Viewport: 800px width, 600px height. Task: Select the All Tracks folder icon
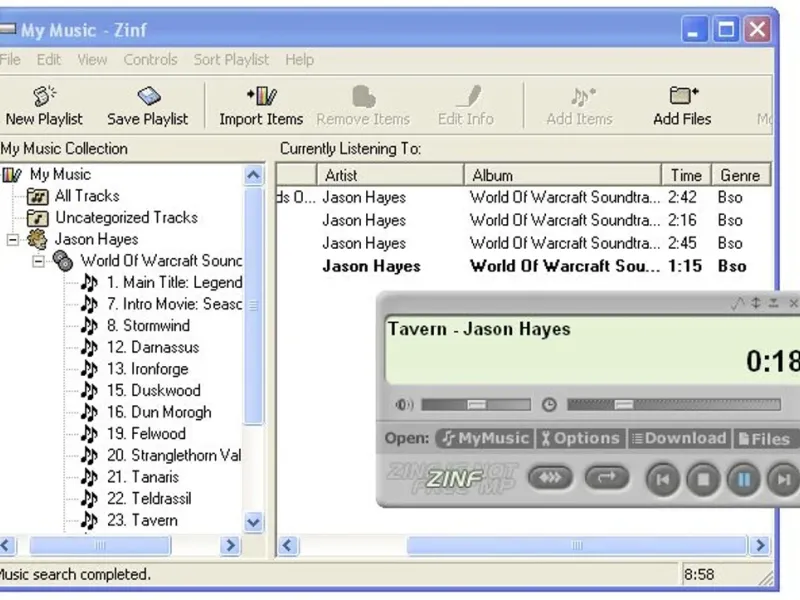(38, 196)
